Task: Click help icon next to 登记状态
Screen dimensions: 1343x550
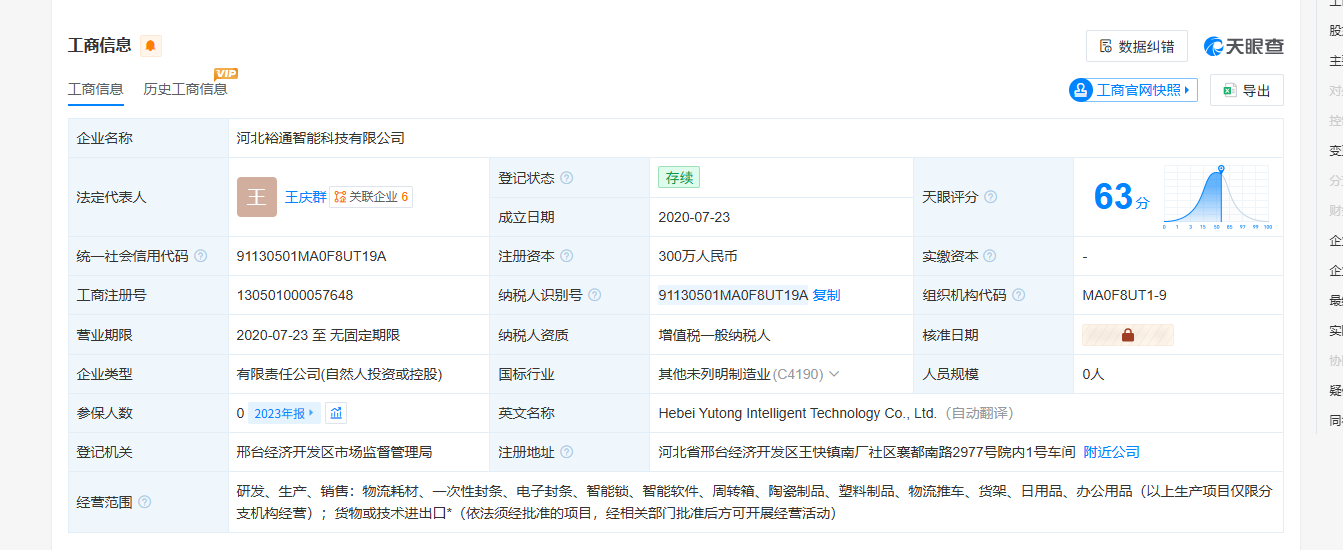Action: pyautogui.click(x=567, y=178)
